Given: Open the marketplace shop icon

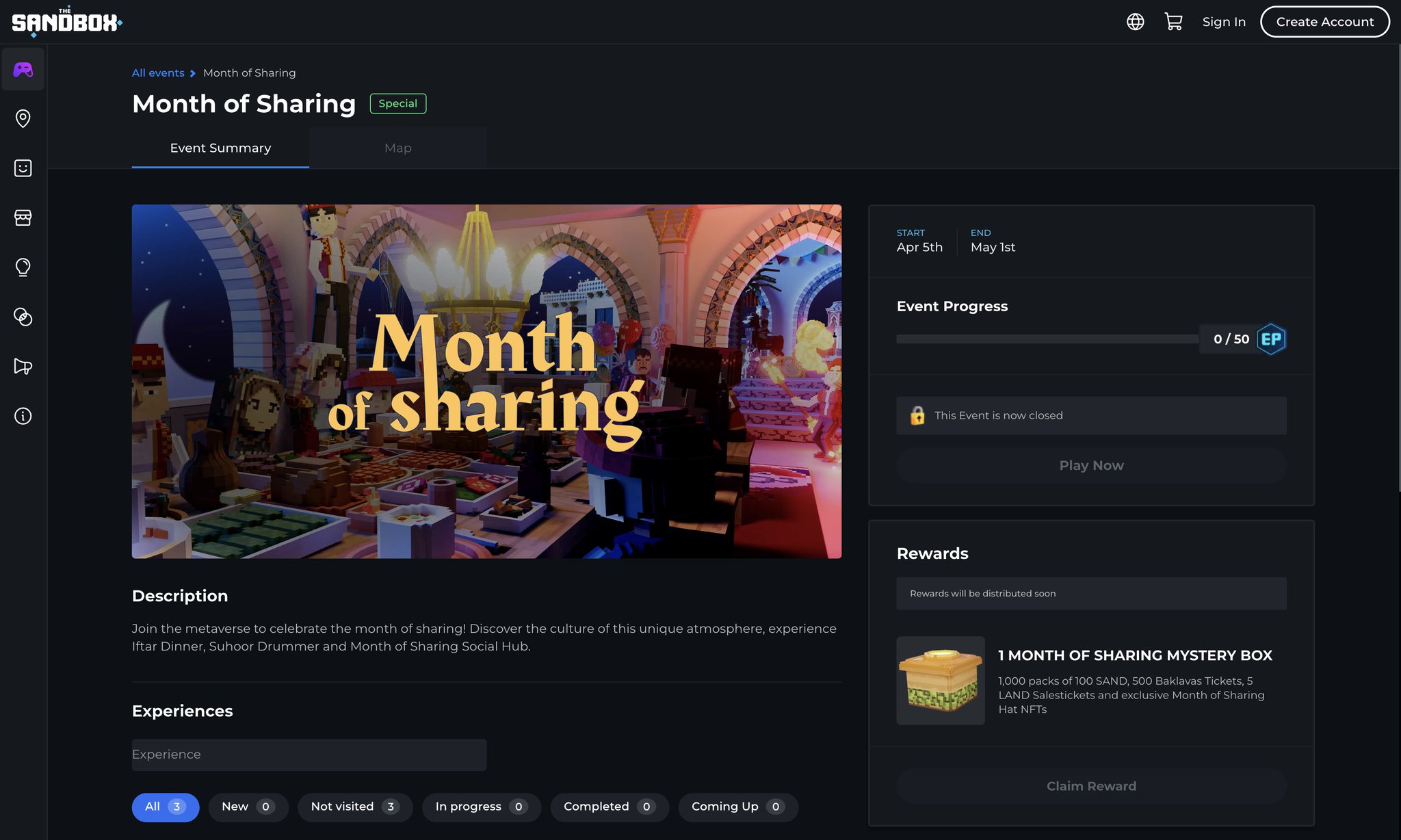Looking at the screenshot, I should (x=23, y=218).
